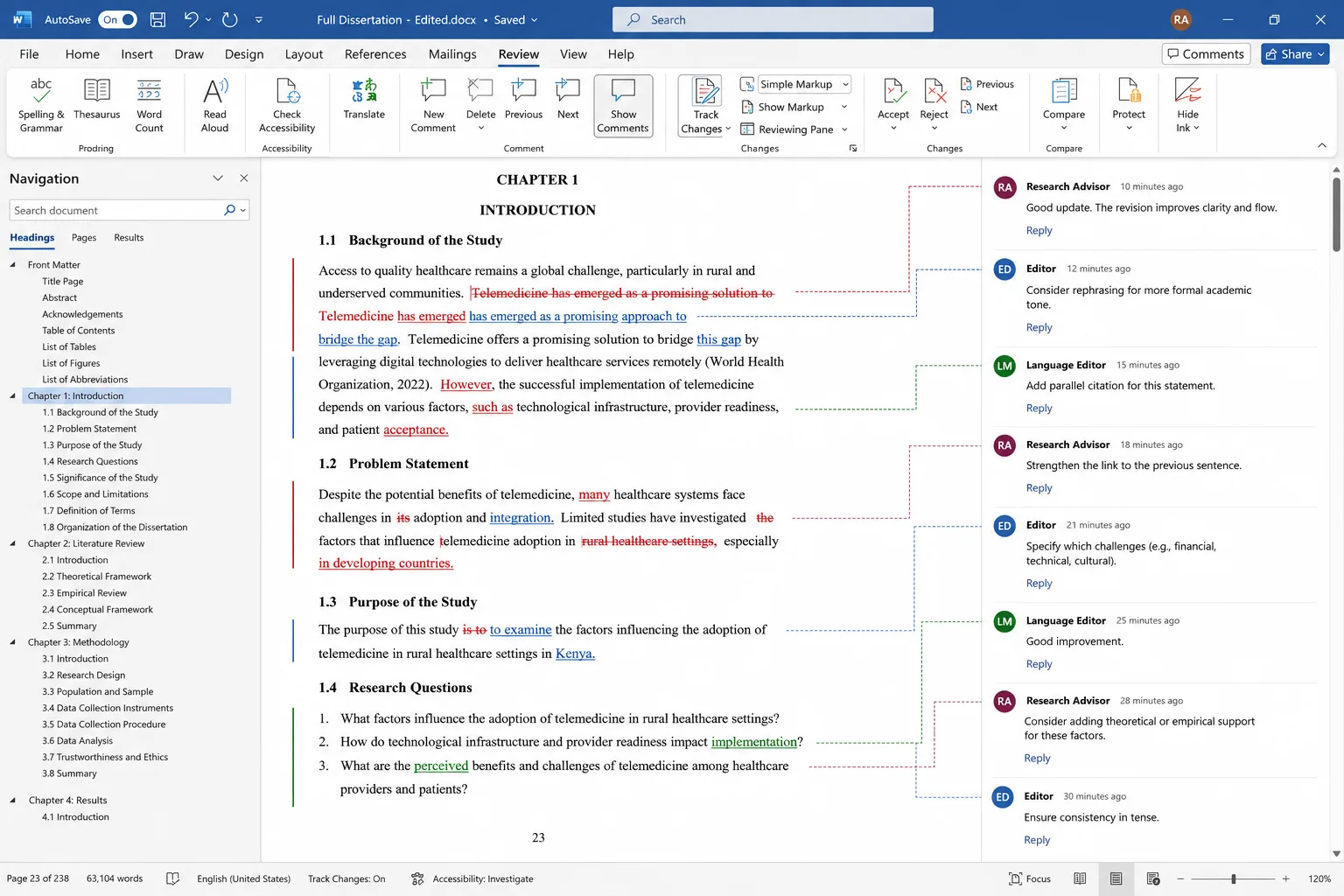Collapse Chapter 2: Literature Review tree node
1344x896 pixels.
click(12, 544)
